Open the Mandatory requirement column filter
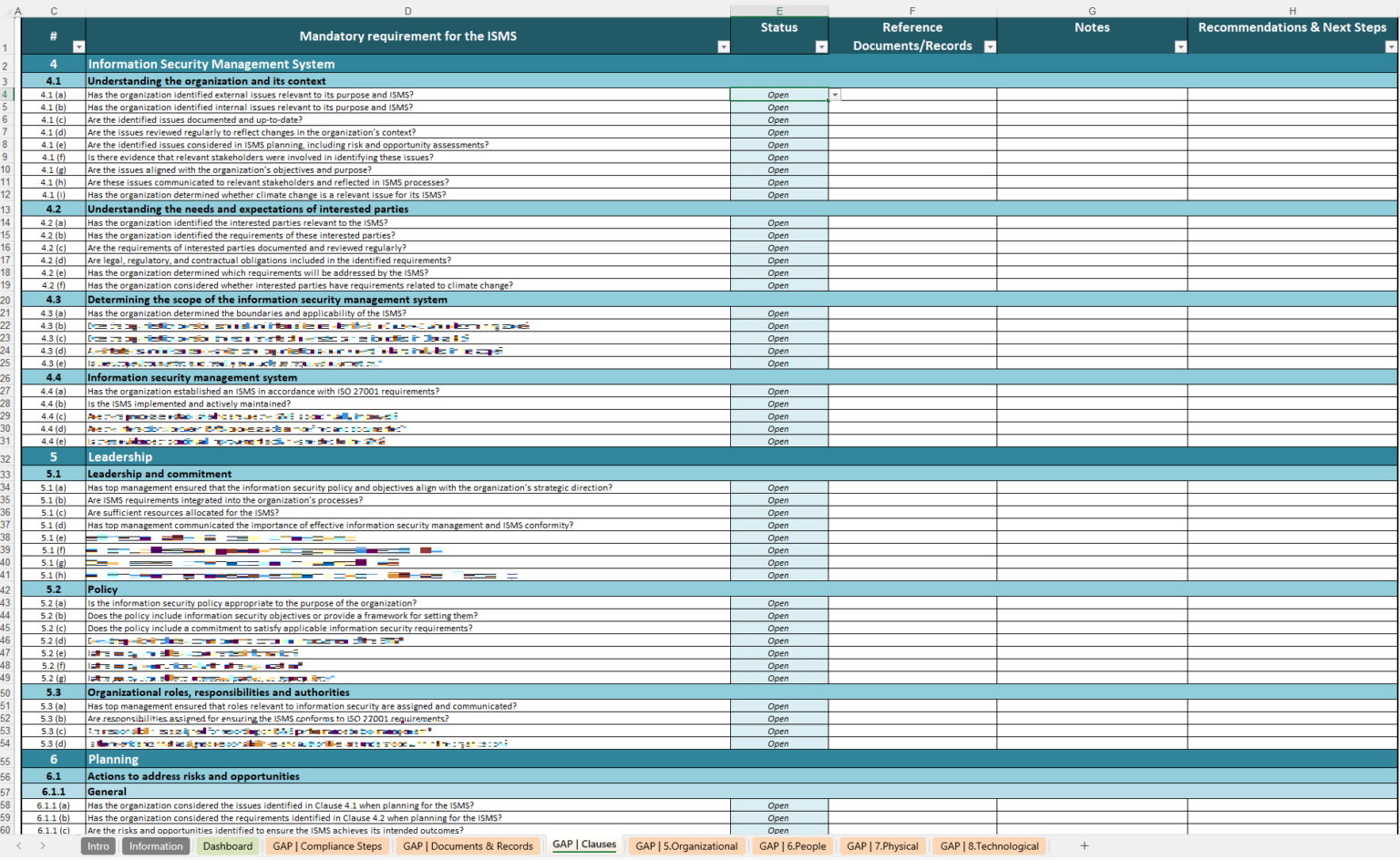The width and height of the screenshot is (1400, 860). click(724, 46)
